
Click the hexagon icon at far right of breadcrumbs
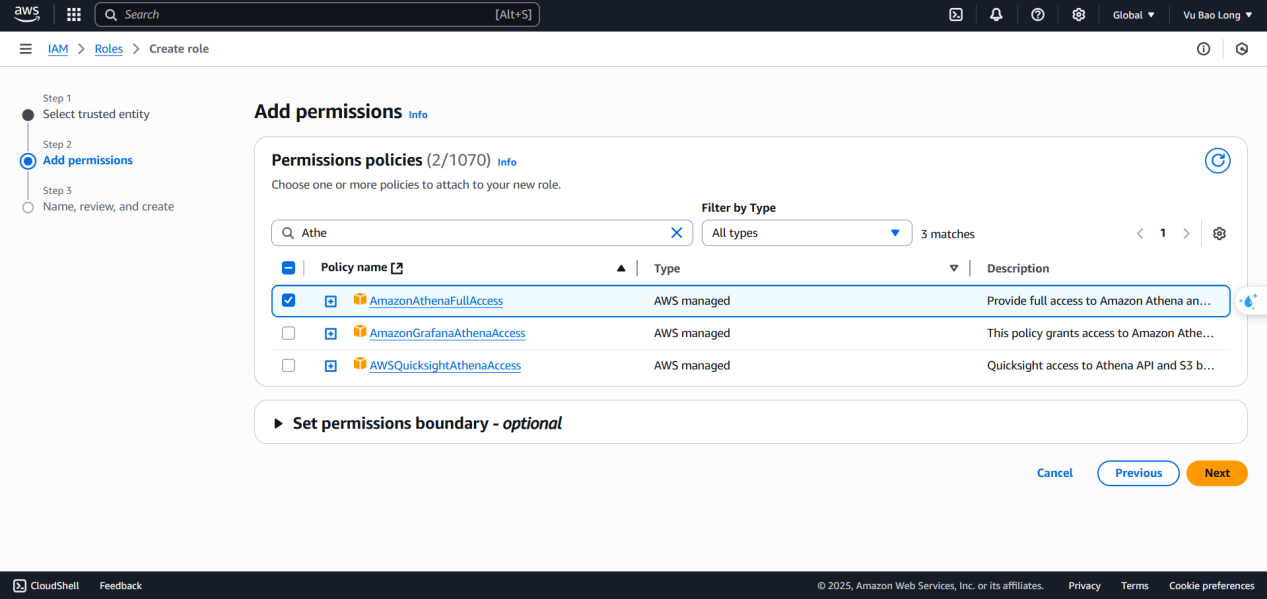[x=1242, y=49]
